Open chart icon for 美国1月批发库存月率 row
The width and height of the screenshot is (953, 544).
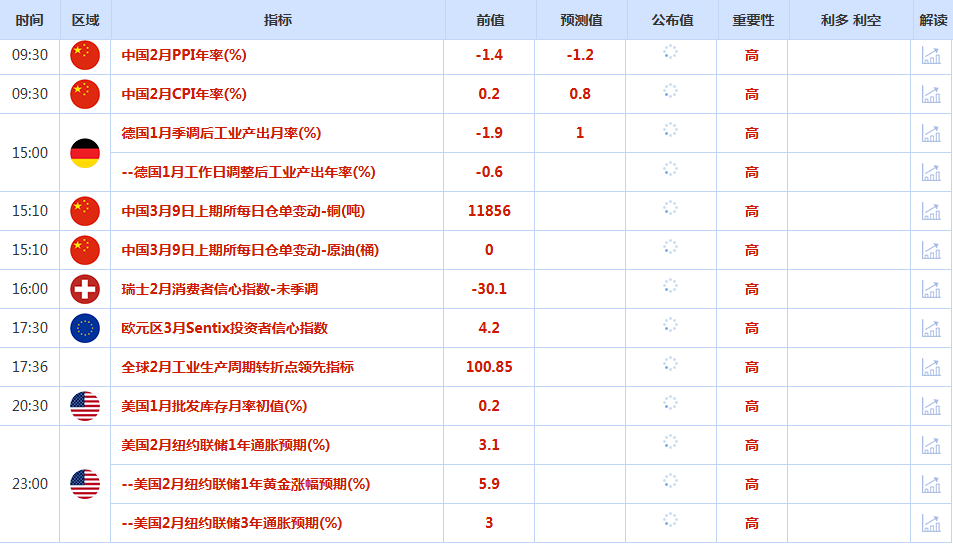tap(931, 406)
